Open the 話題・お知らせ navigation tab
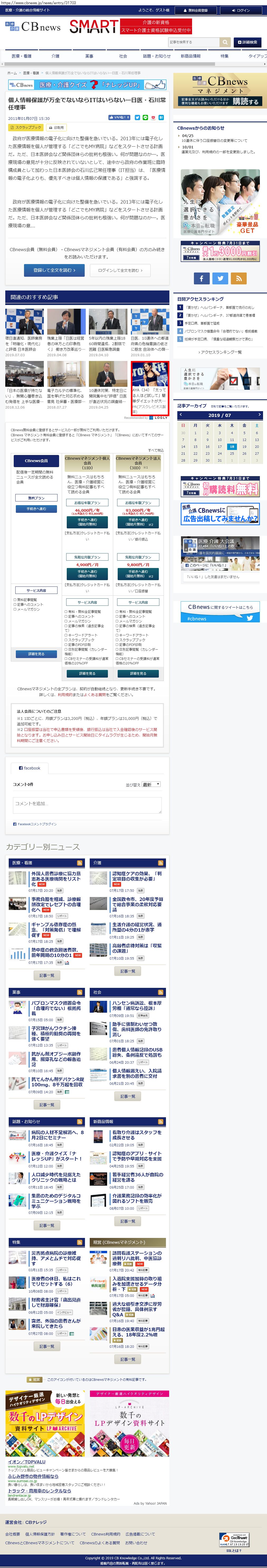Viewport: 267px width, 1568px height. tap(157, 56)
